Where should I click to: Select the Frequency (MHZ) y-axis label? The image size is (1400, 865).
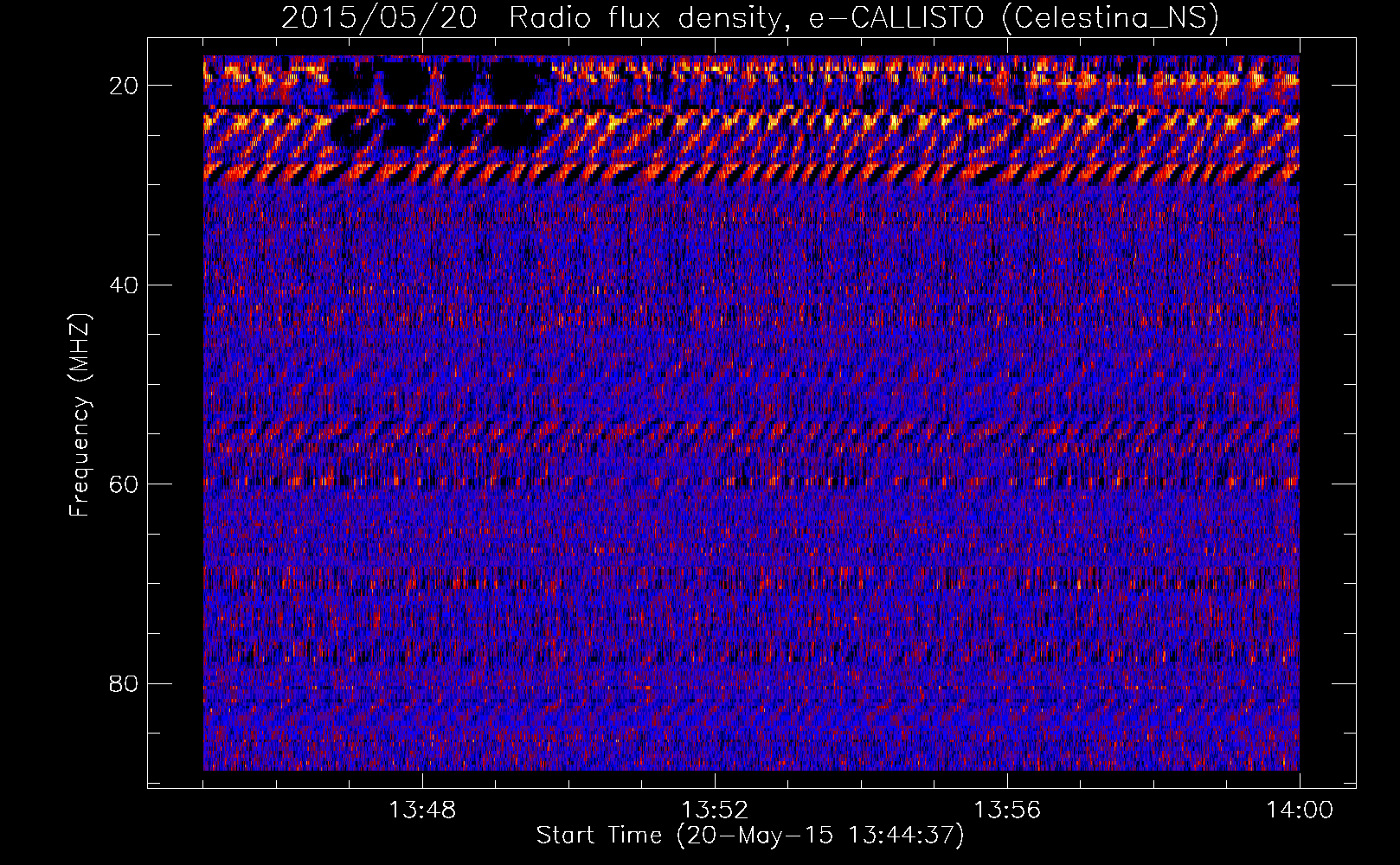80,414
